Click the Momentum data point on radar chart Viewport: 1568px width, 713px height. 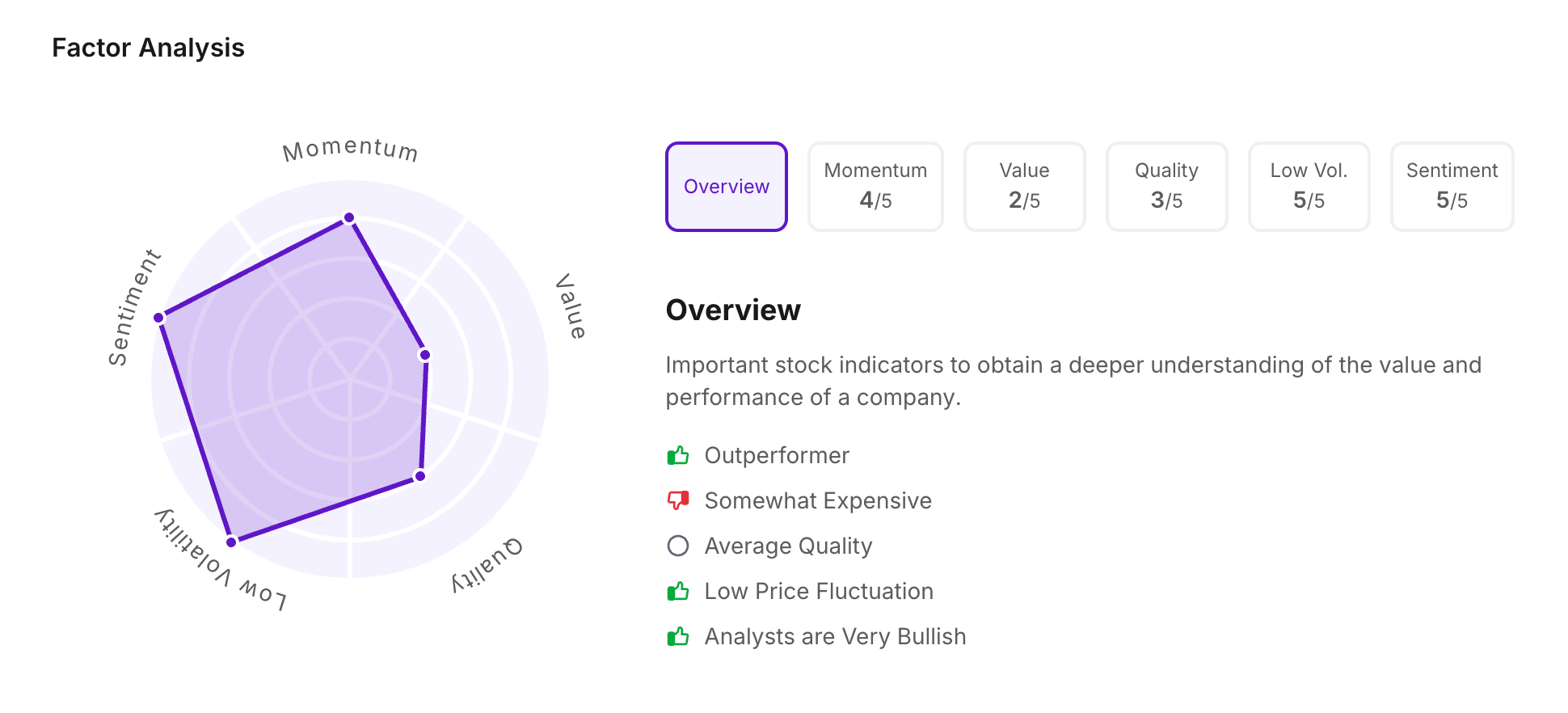tap(349, 217)
